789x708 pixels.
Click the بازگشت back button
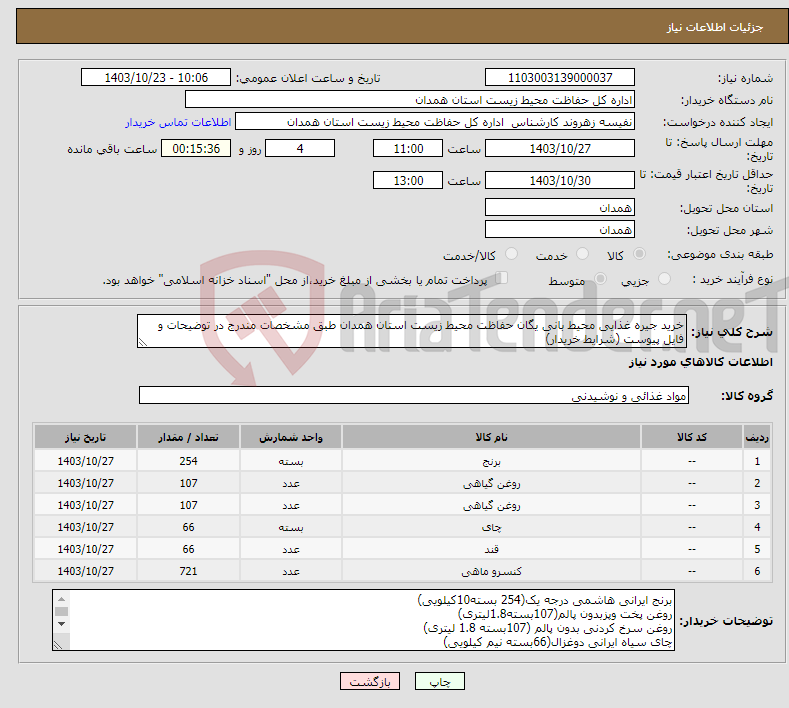370,681
